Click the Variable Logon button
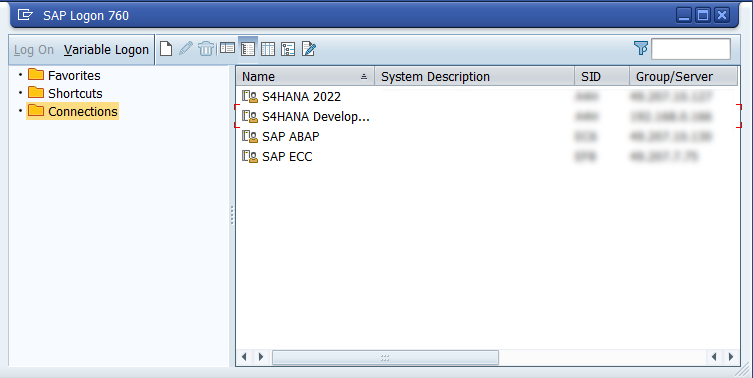This screenshot has height=378, width=753. point(106,50)
